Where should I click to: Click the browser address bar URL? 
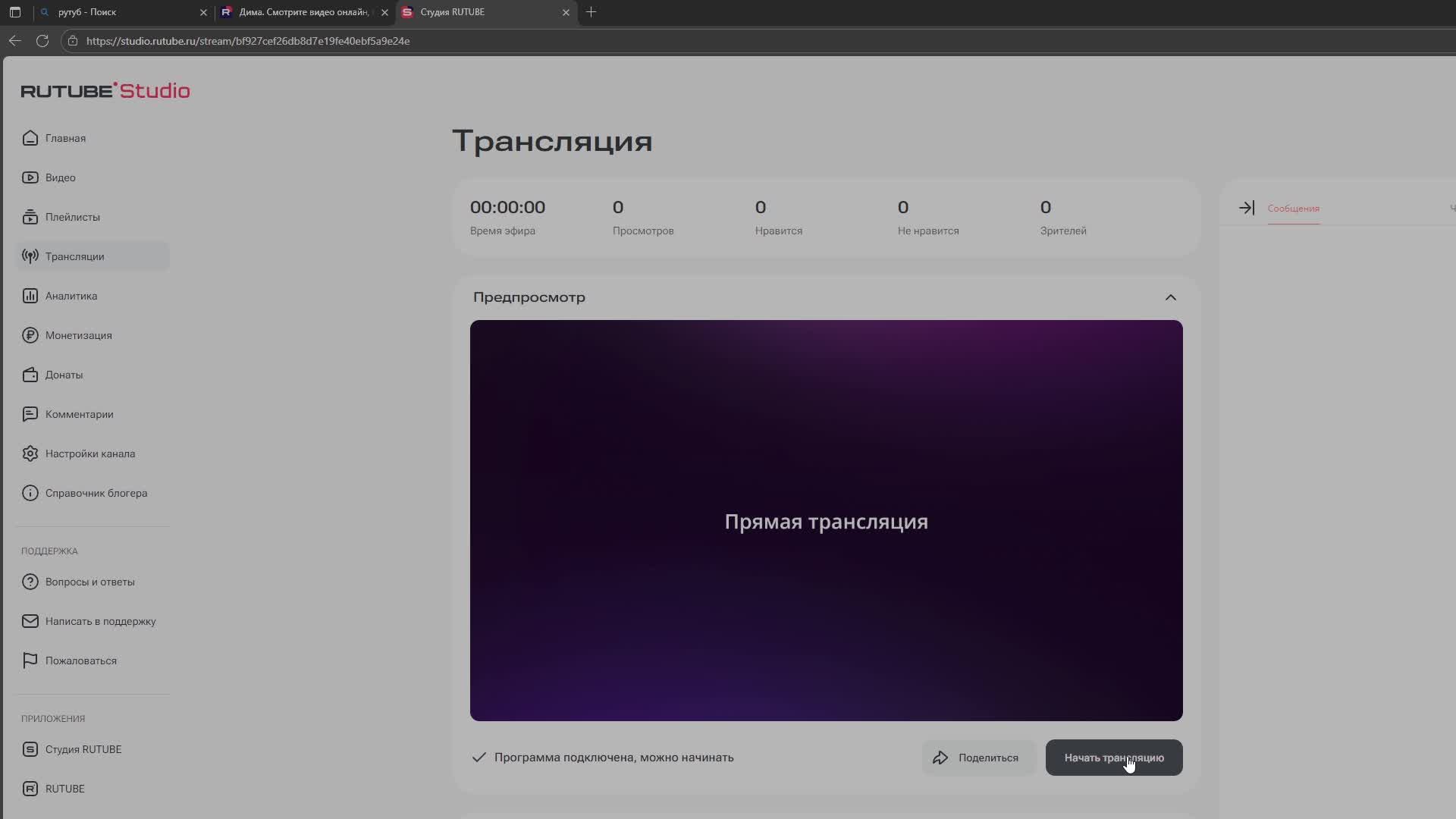(247, 41)
